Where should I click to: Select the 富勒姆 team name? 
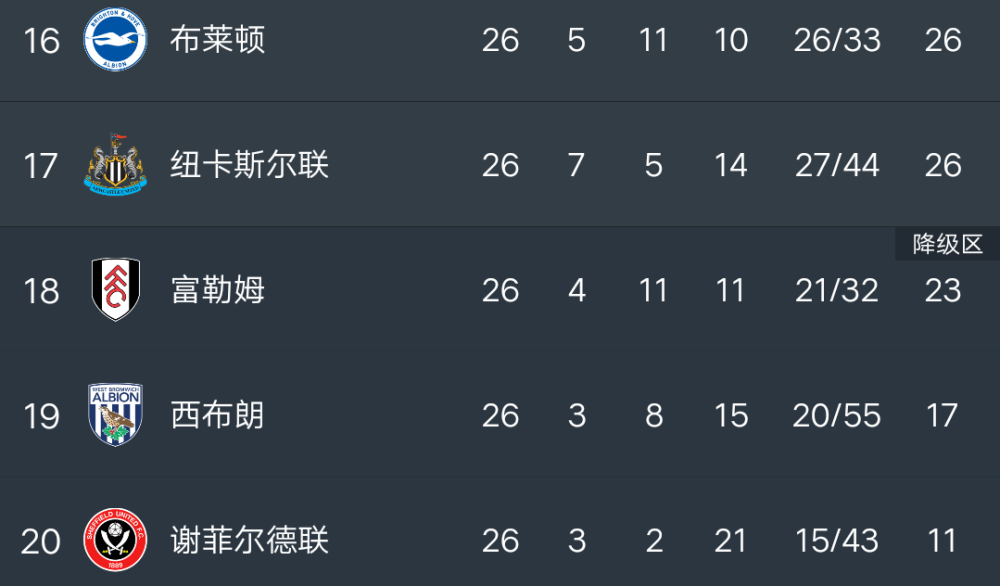tap(217, 290)
